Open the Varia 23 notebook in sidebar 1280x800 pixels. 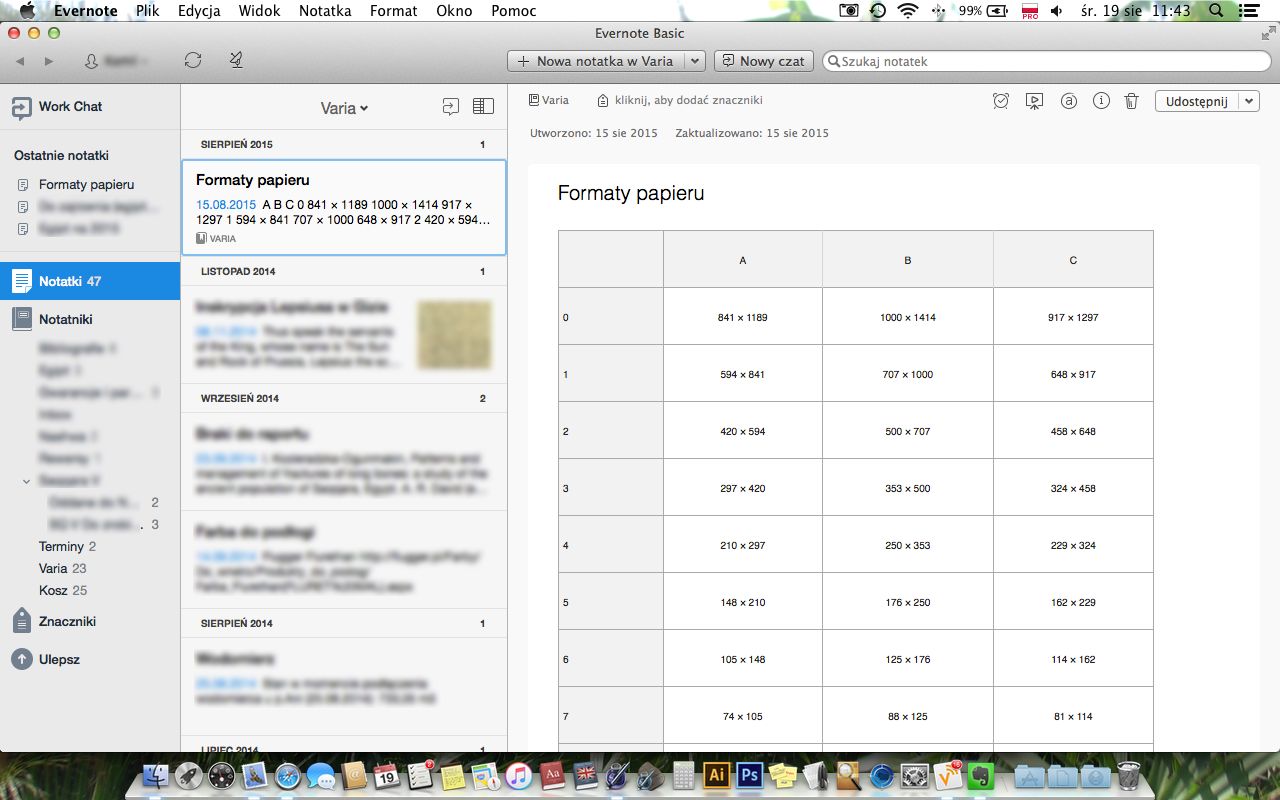[63, 568]
